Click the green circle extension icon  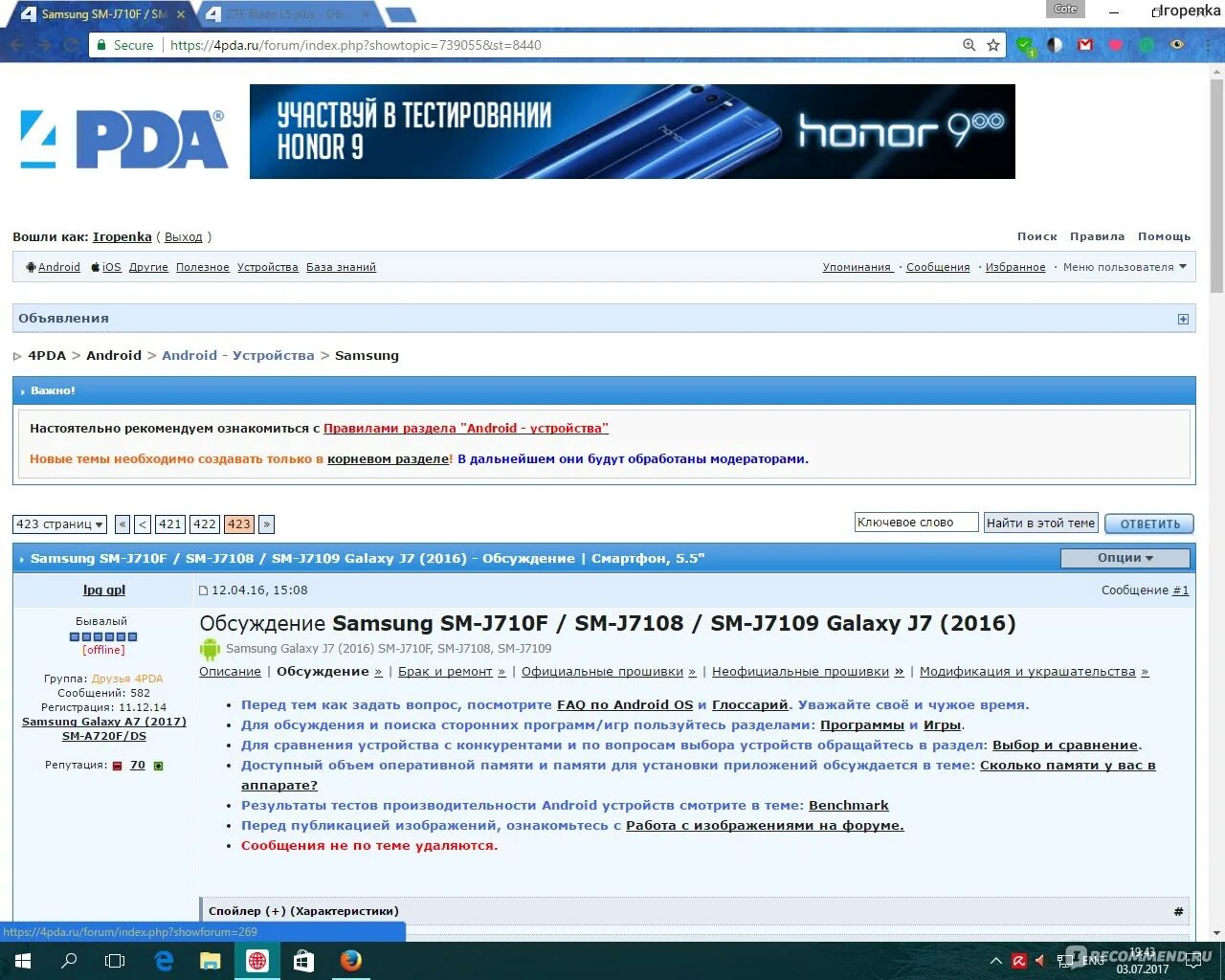[1147, 45]
